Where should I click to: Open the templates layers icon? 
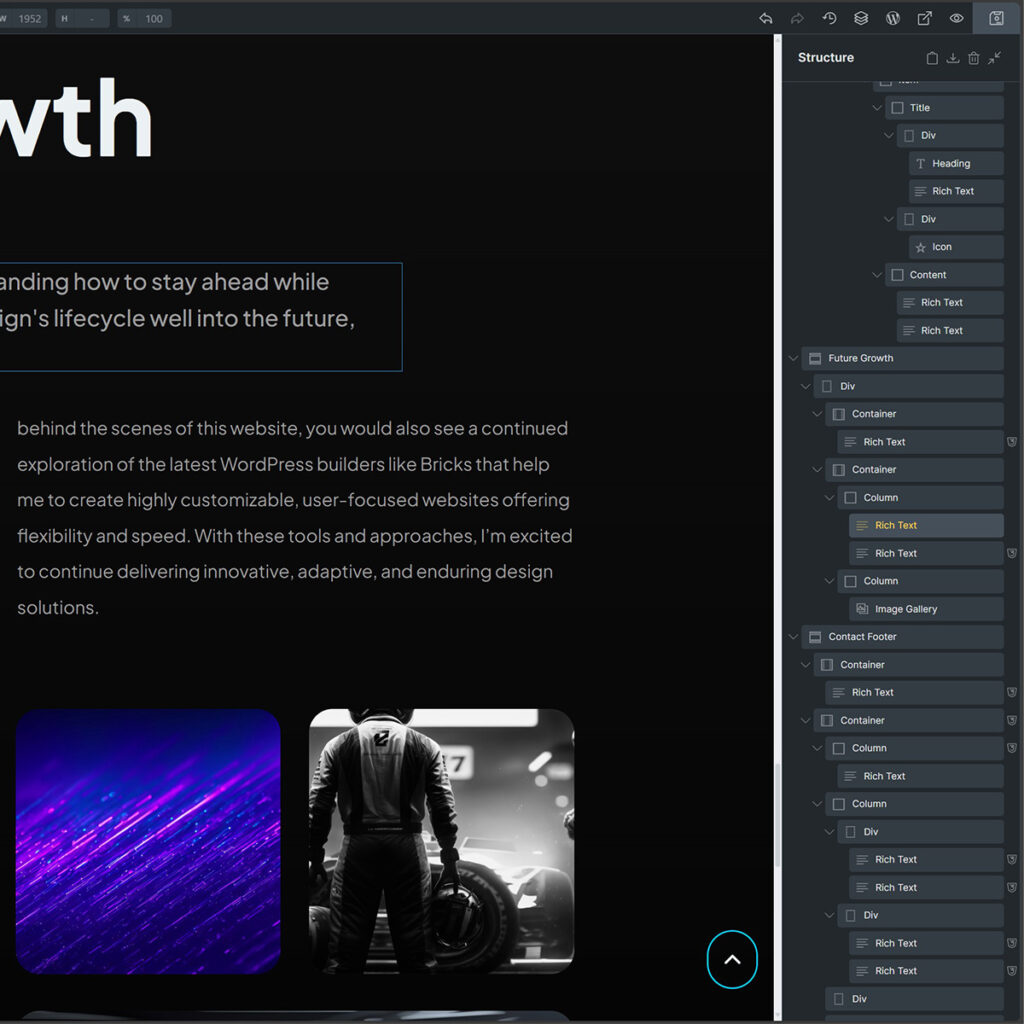[x=861, y=18]
